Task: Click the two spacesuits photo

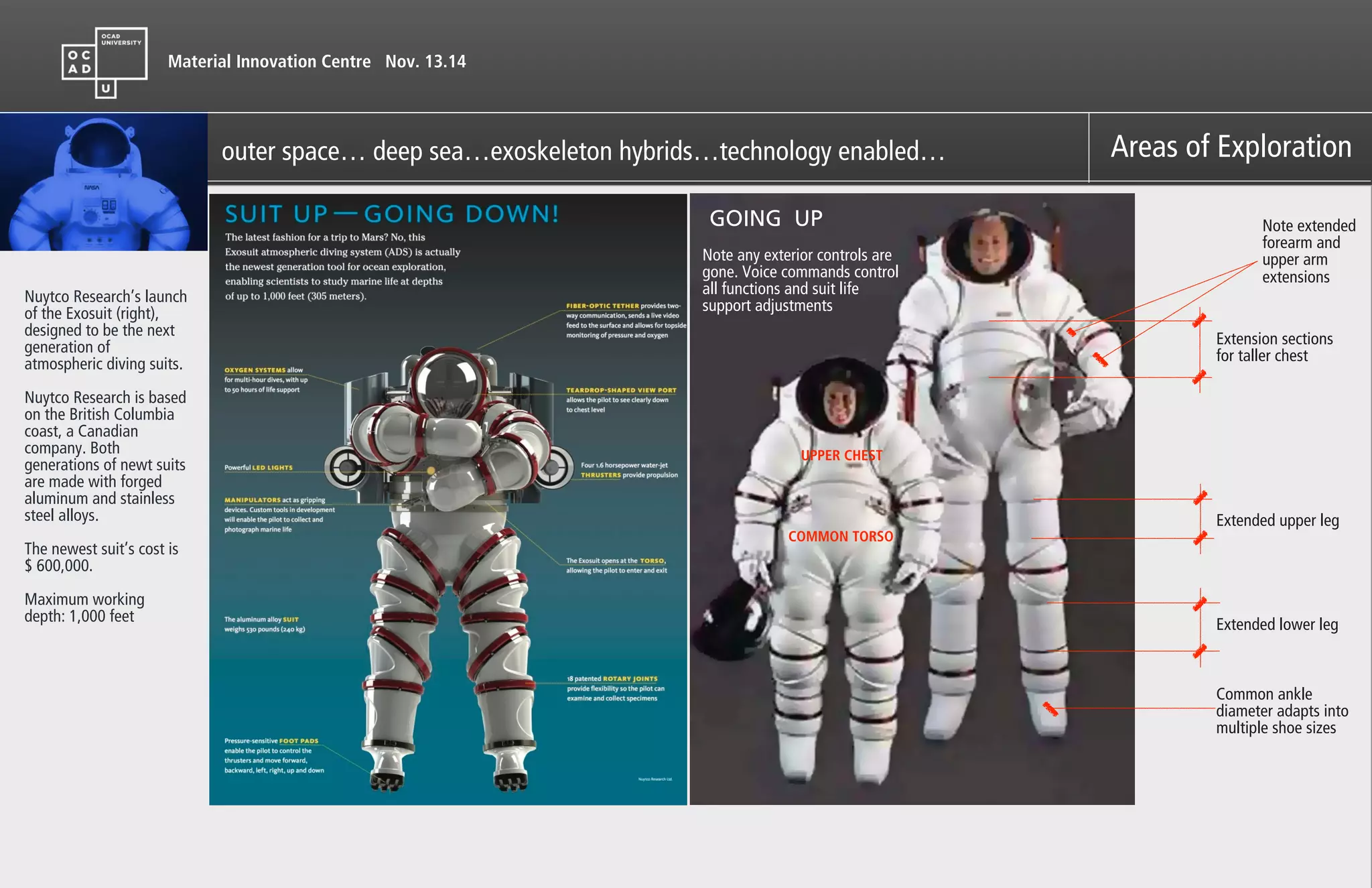Action: 912,499
